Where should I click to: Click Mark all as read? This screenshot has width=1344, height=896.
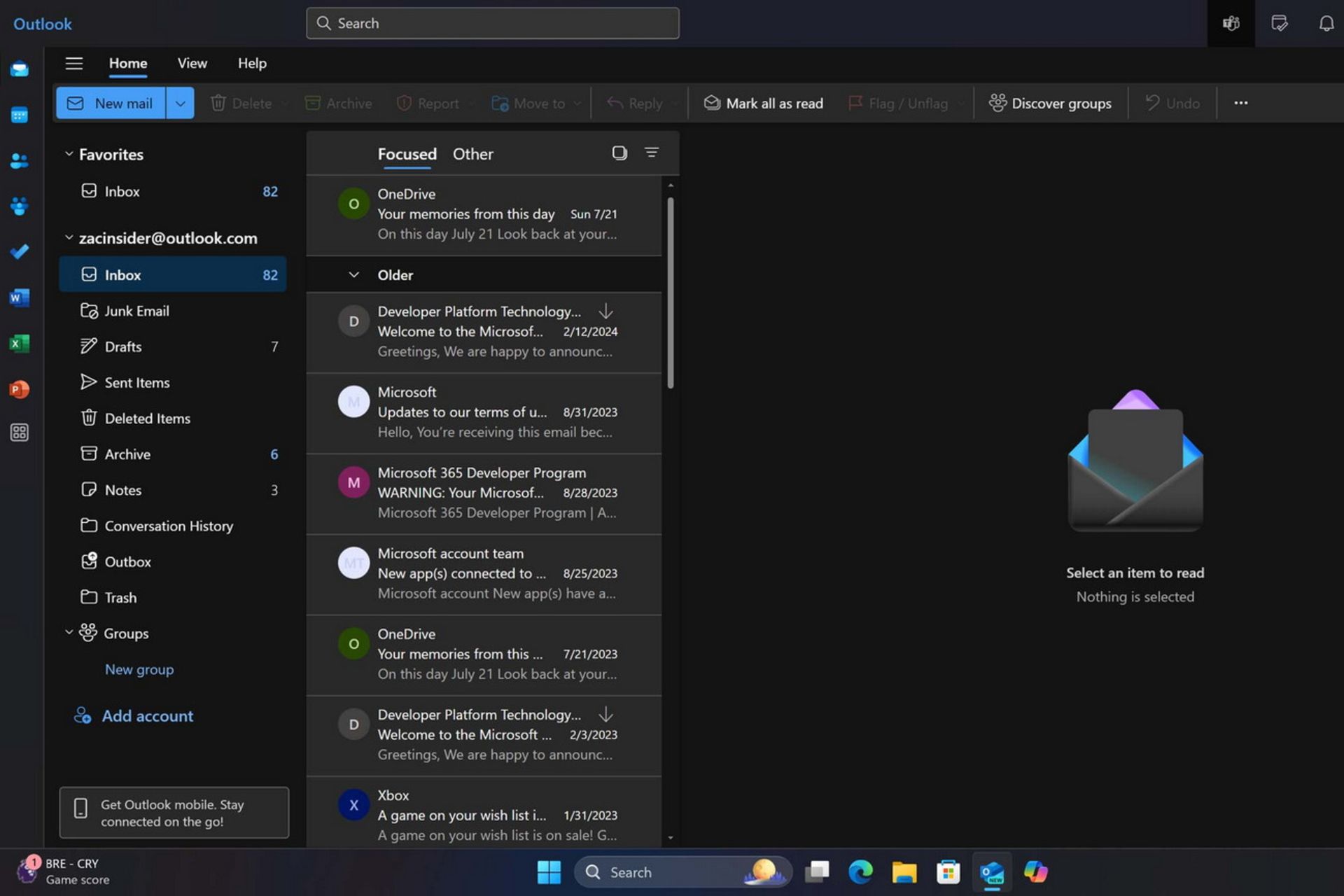764,103
